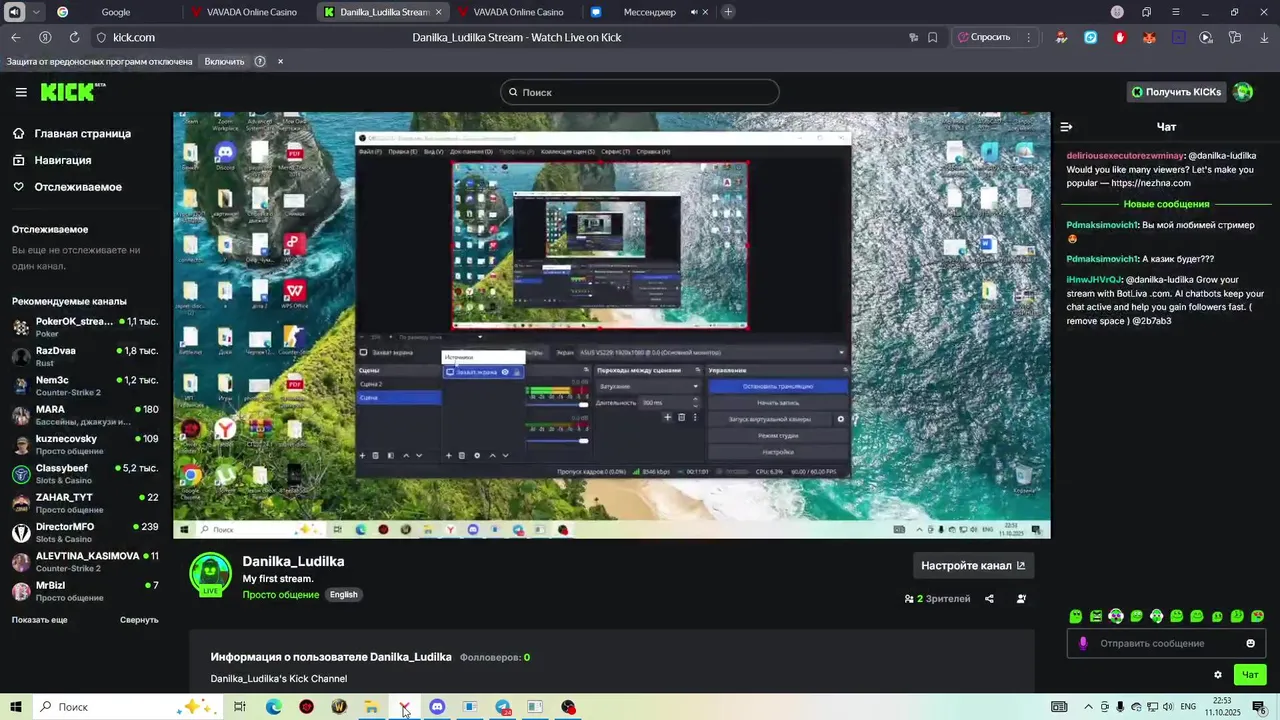The height and width of the screenshot is (720, 1280).
Task: Open the Kick hamburger menu
Action: pyautogui.click(x=21, y=92)
